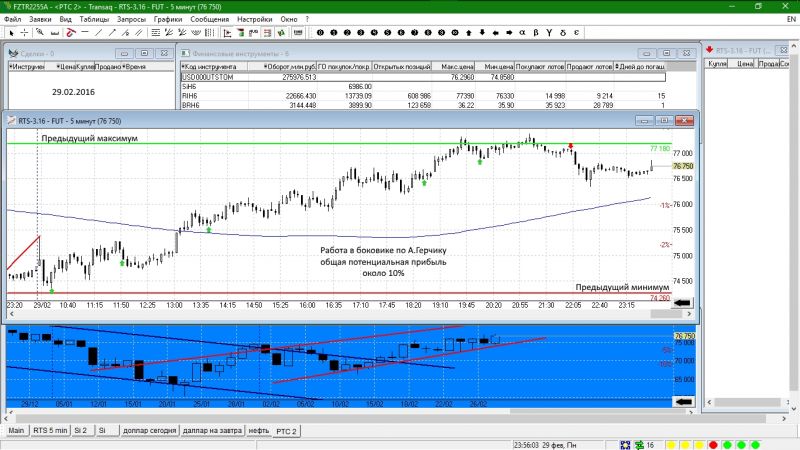800x450 pixels.
Task: Open the Графики menu
Action: pos(168,19)
